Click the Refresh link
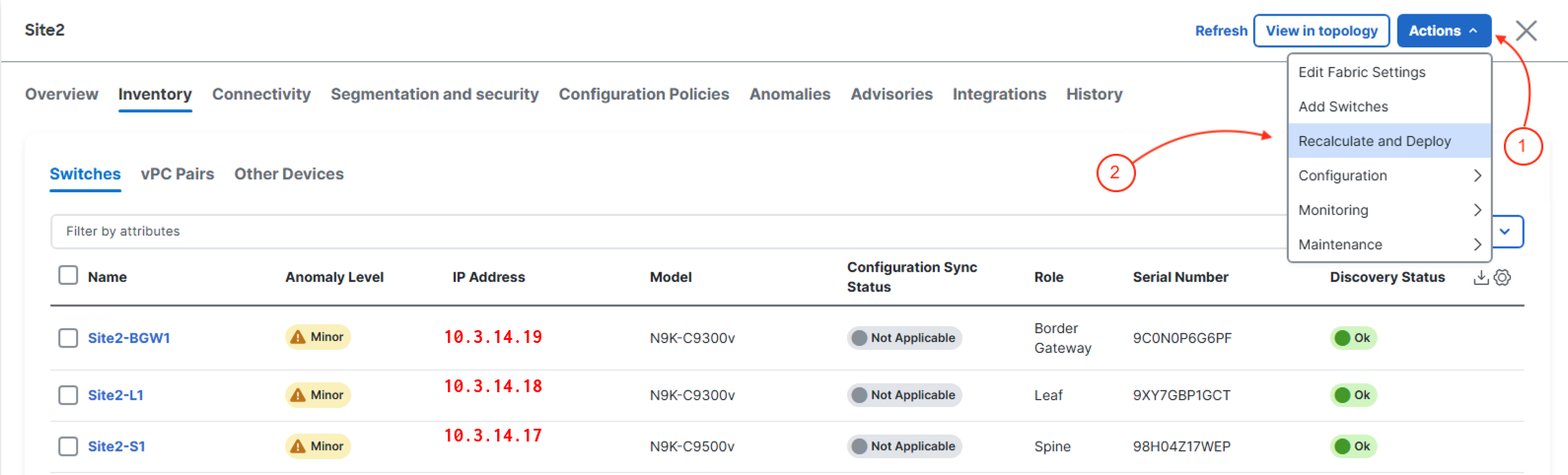Screen dimensions: 1568x475 click(x=1221, y=31)
